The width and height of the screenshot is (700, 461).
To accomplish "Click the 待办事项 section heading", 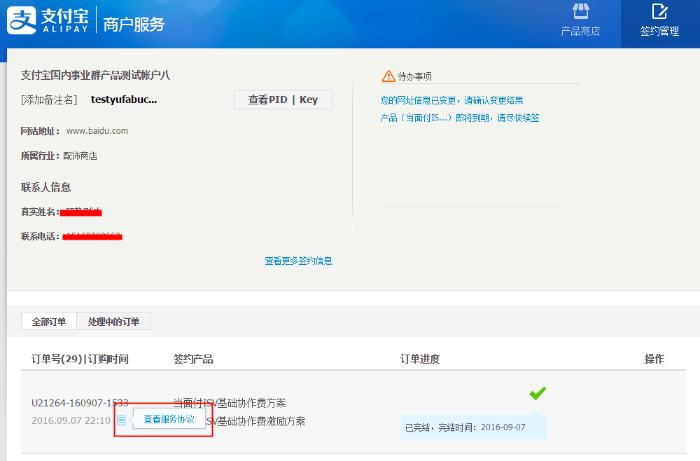I will click(x=415, y=76).
